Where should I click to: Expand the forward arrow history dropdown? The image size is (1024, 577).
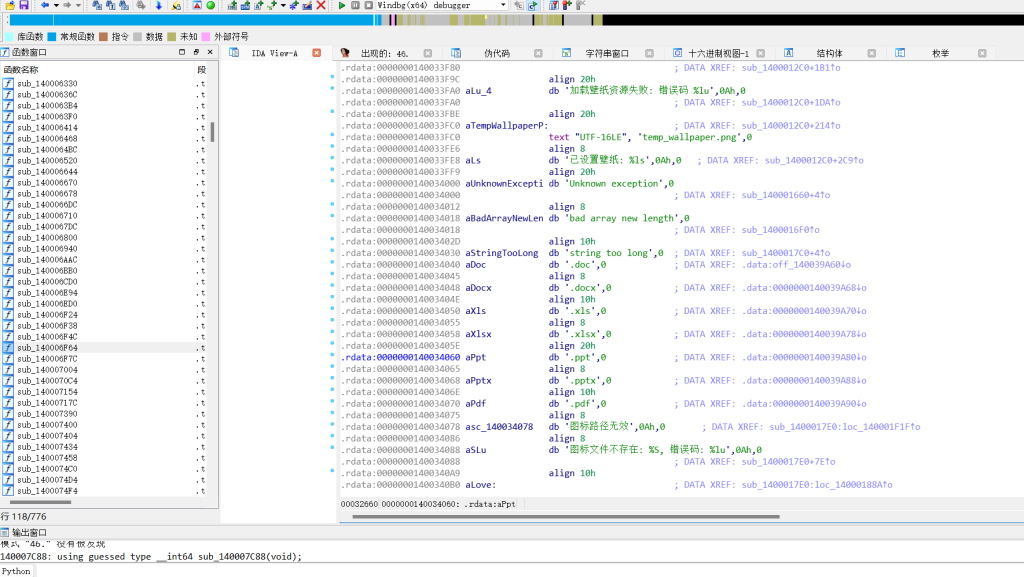coord(78,5)
